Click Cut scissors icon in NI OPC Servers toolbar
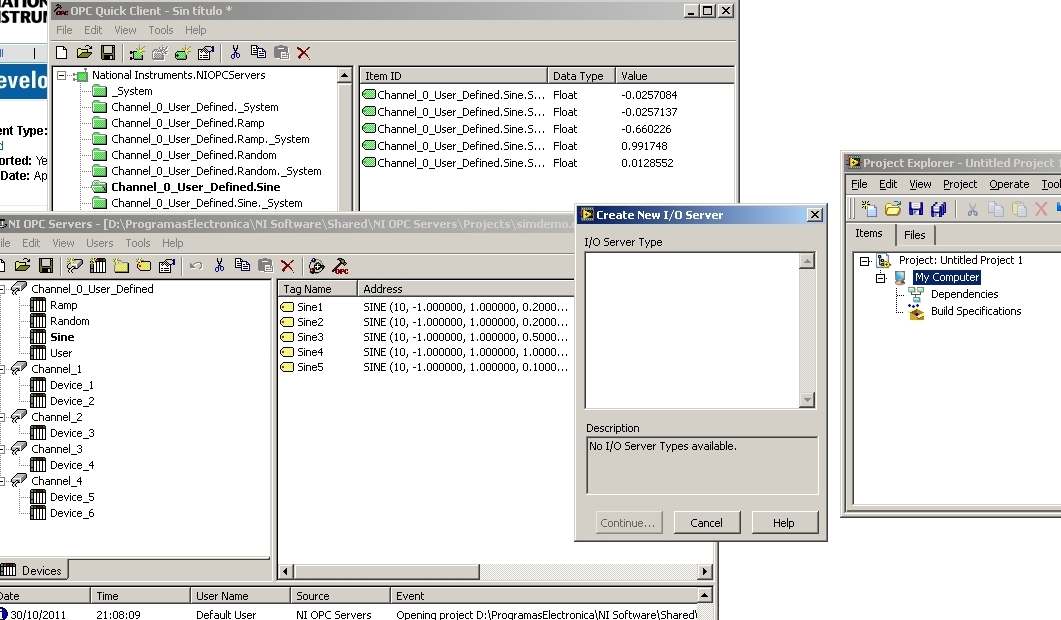The height and width of the screenshot is (620, 1061). (219, 266)
